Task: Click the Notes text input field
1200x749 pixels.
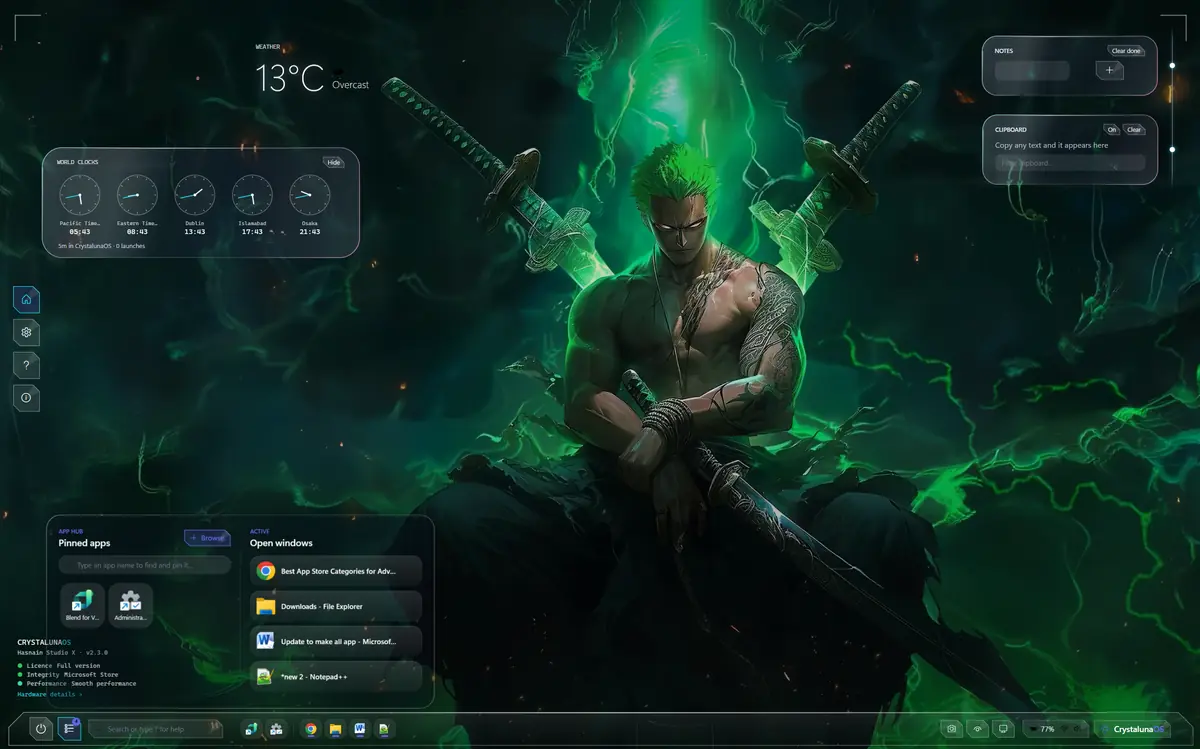Action: (x=1032, y=70)
